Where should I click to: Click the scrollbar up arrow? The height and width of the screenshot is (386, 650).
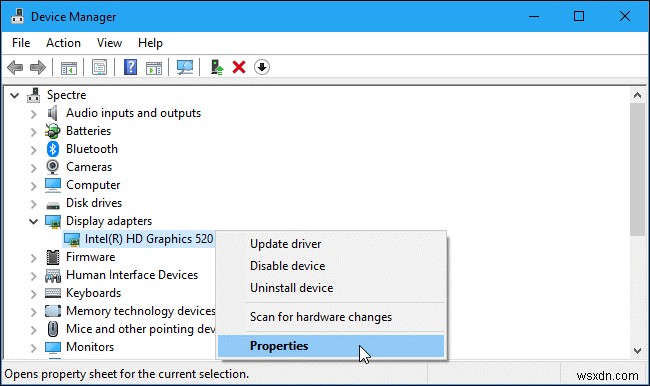pyautogui.click(x=638, y=95)
